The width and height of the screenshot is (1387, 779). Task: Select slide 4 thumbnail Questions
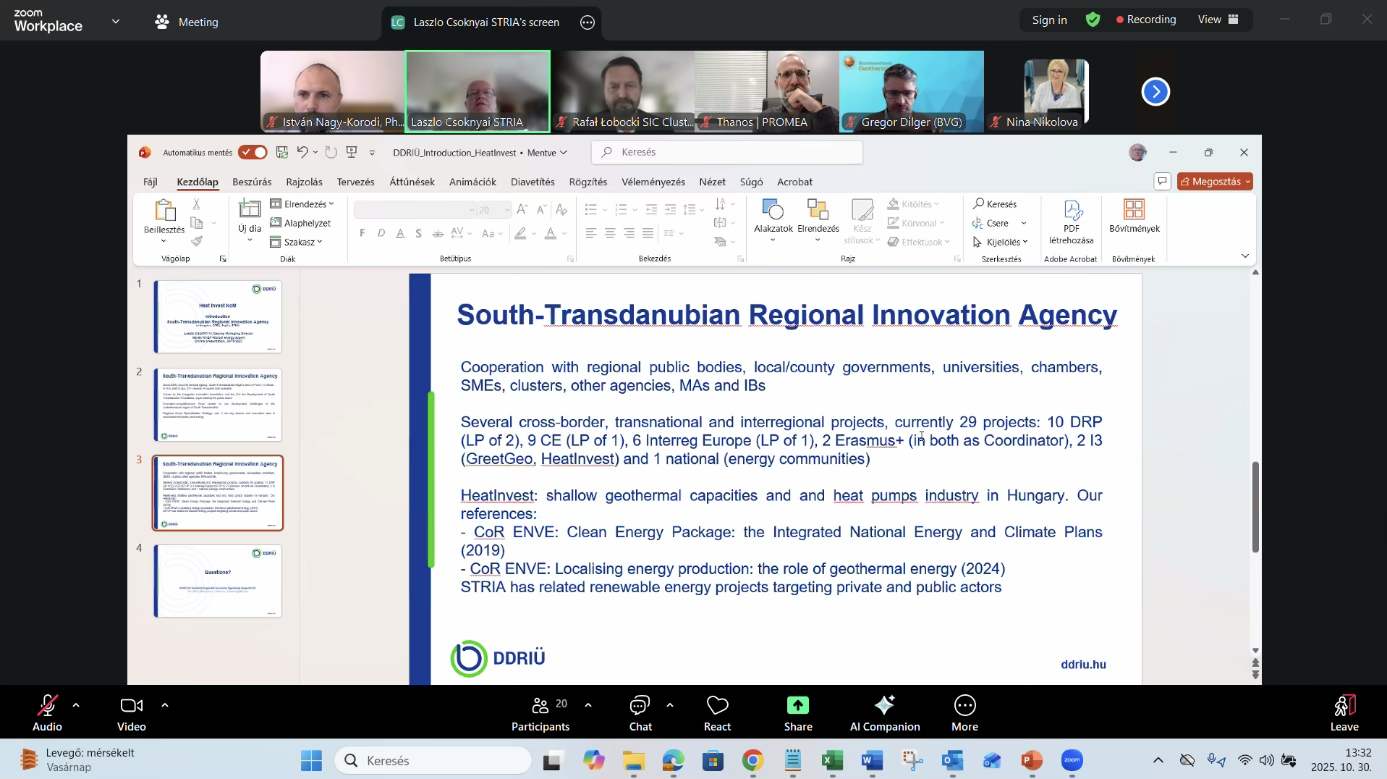[218, 581]
